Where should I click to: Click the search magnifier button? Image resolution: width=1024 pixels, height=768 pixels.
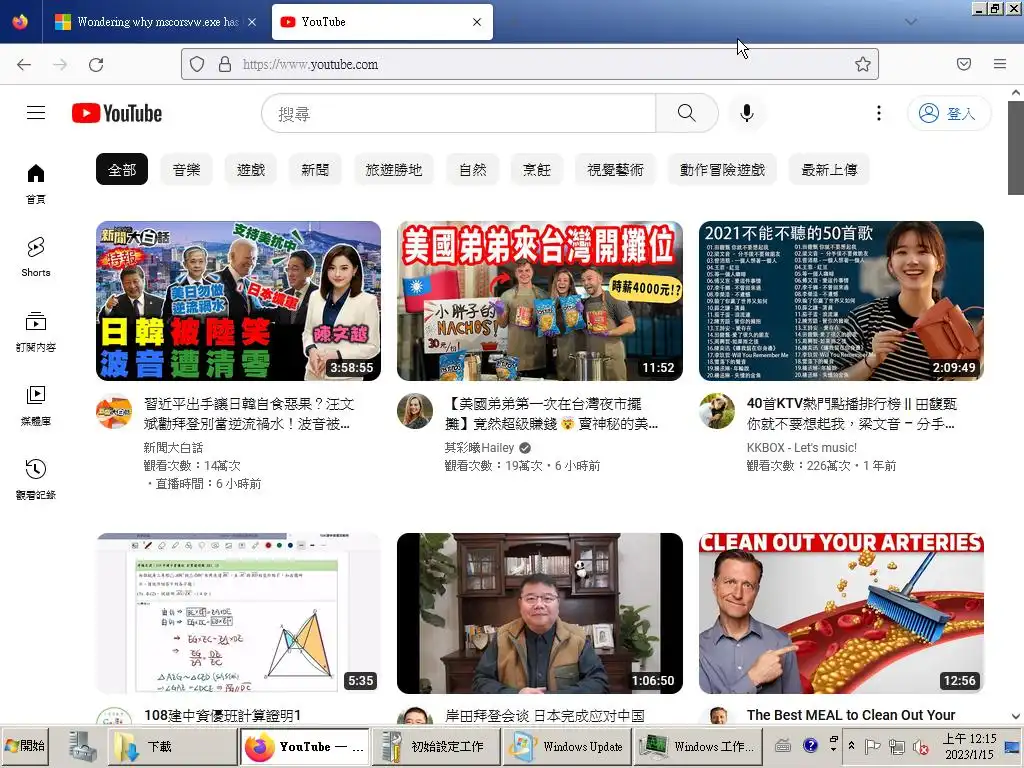click(x=686, y=113)
